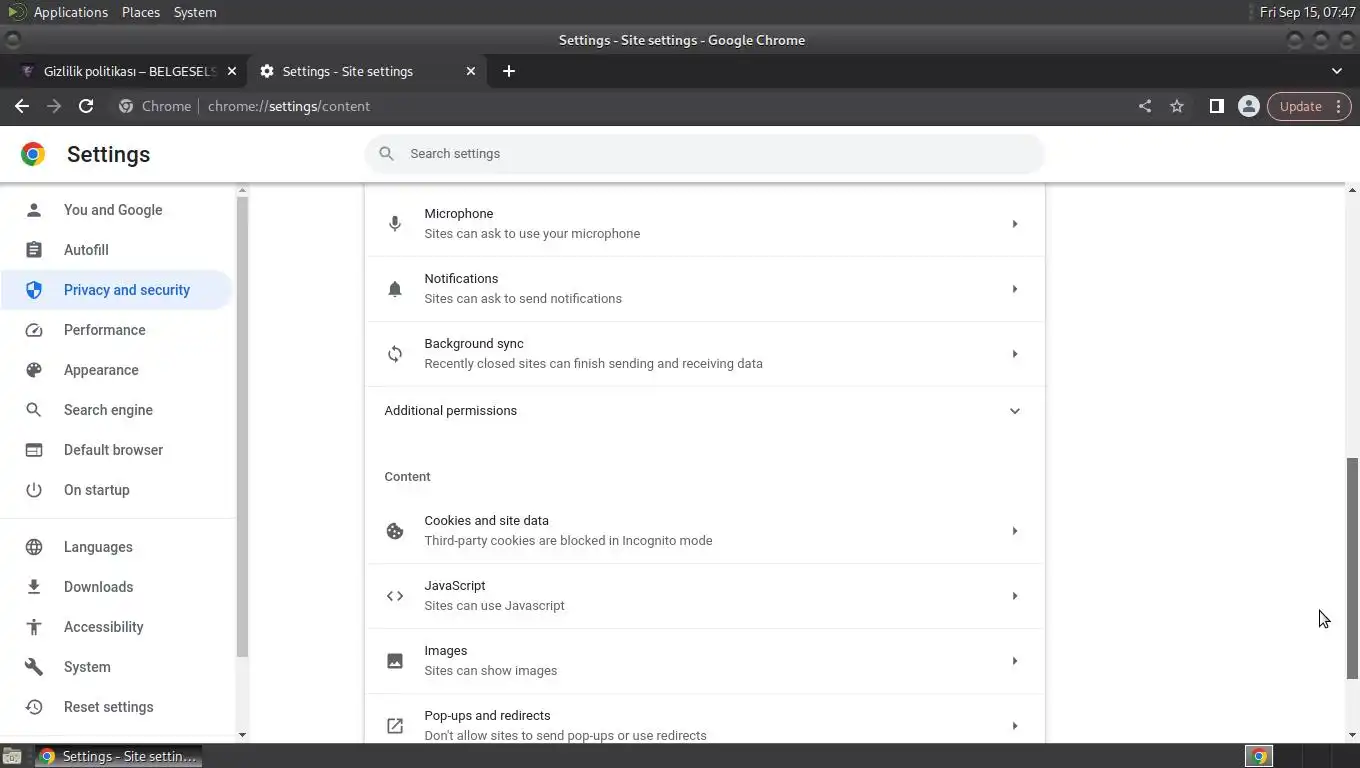Open a new tab with plus icon
Image resolution: width=1360 pixels, height=768 pixels.
[x=509, y=71]
